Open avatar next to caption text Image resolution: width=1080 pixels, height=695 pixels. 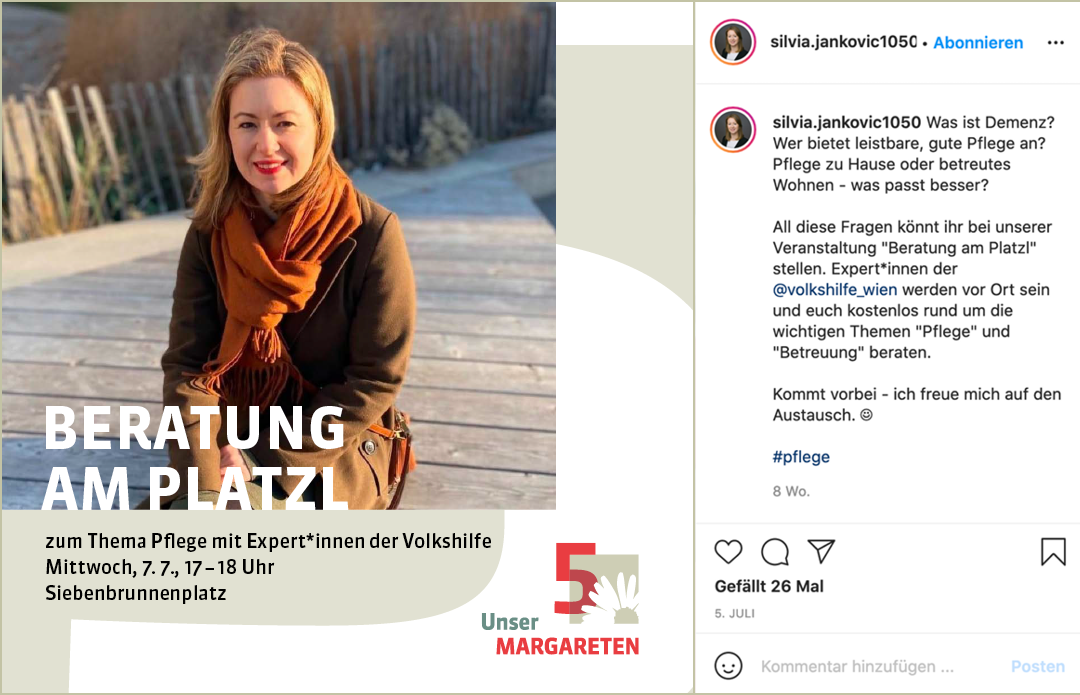(733, 129)
